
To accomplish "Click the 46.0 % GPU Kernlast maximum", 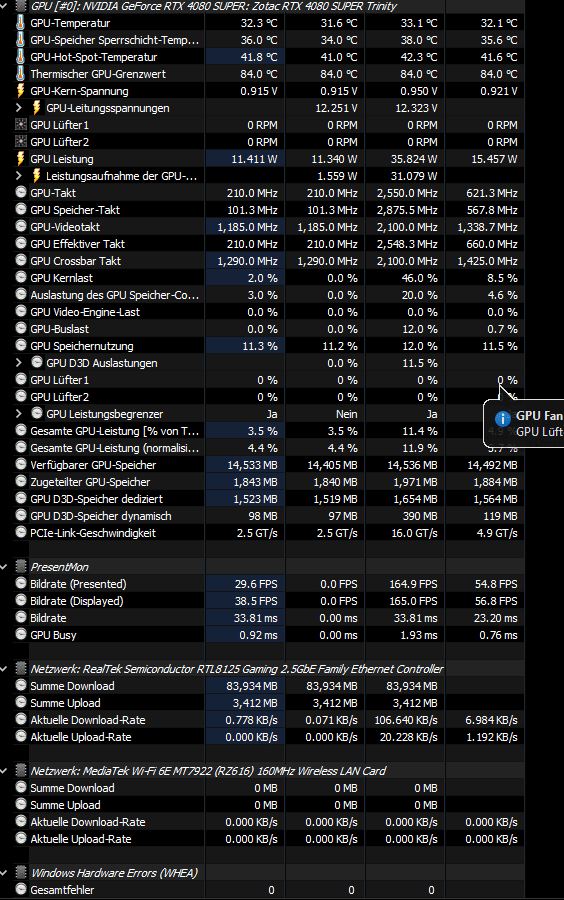I will pyautogui.click(x=419, y=278).
